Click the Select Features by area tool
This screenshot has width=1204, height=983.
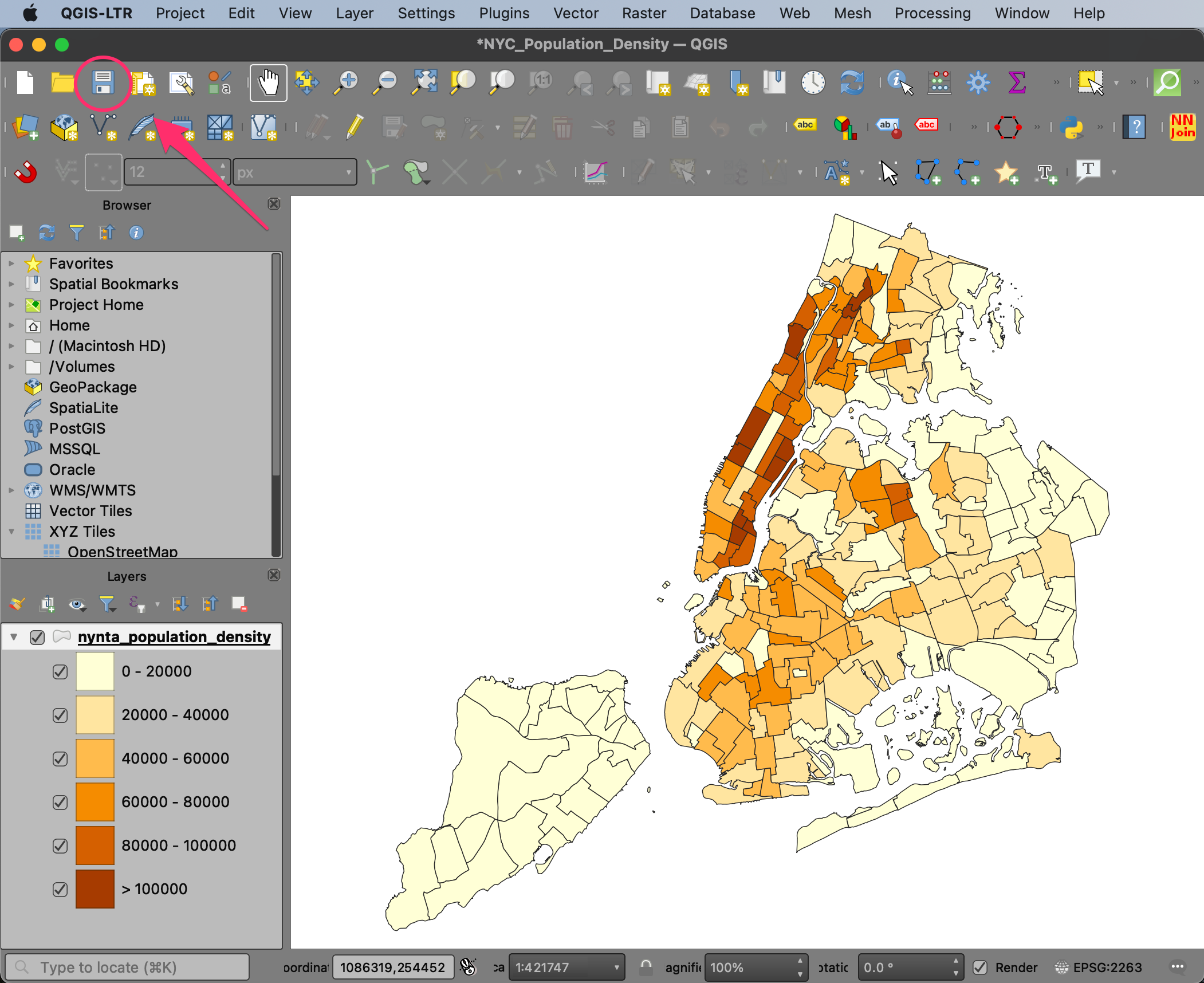click(1091, 82)
